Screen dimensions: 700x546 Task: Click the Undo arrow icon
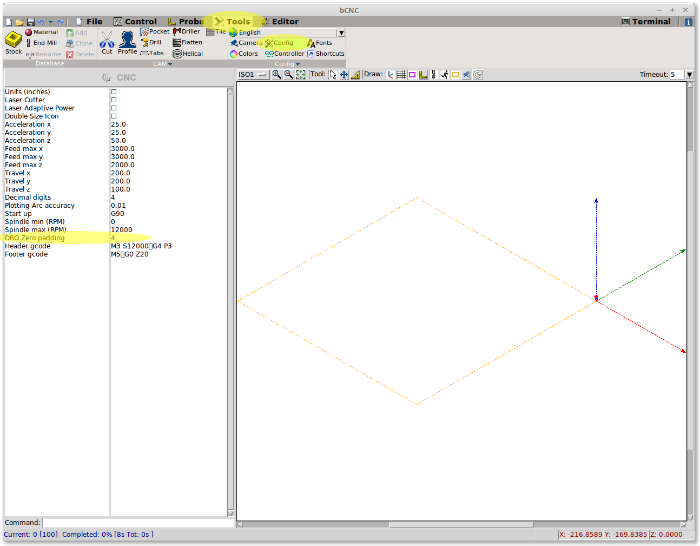pyautogui.click(x=41, y=22)
